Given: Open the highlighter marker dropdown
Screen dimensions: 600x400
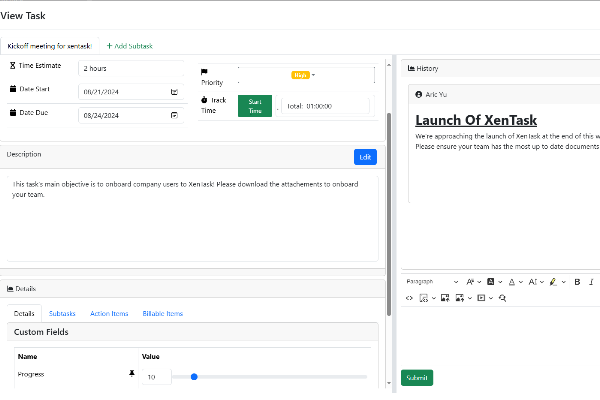Looking at the screenshot, I should (x=557, y=282).
